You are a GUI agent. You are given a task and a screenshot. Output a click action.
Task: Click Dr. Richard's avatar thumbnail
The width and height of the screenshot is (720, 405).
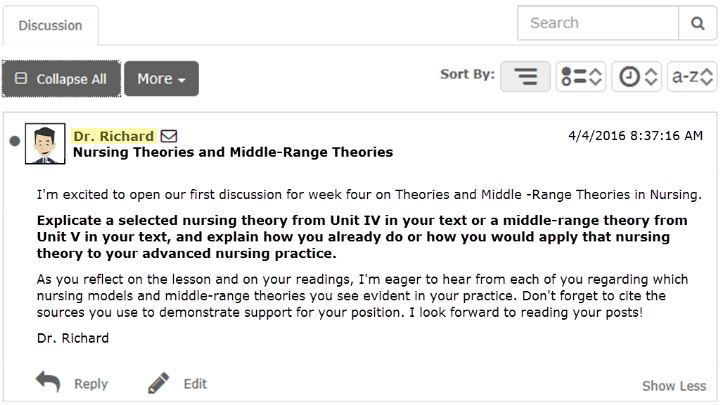click(45, 144)
